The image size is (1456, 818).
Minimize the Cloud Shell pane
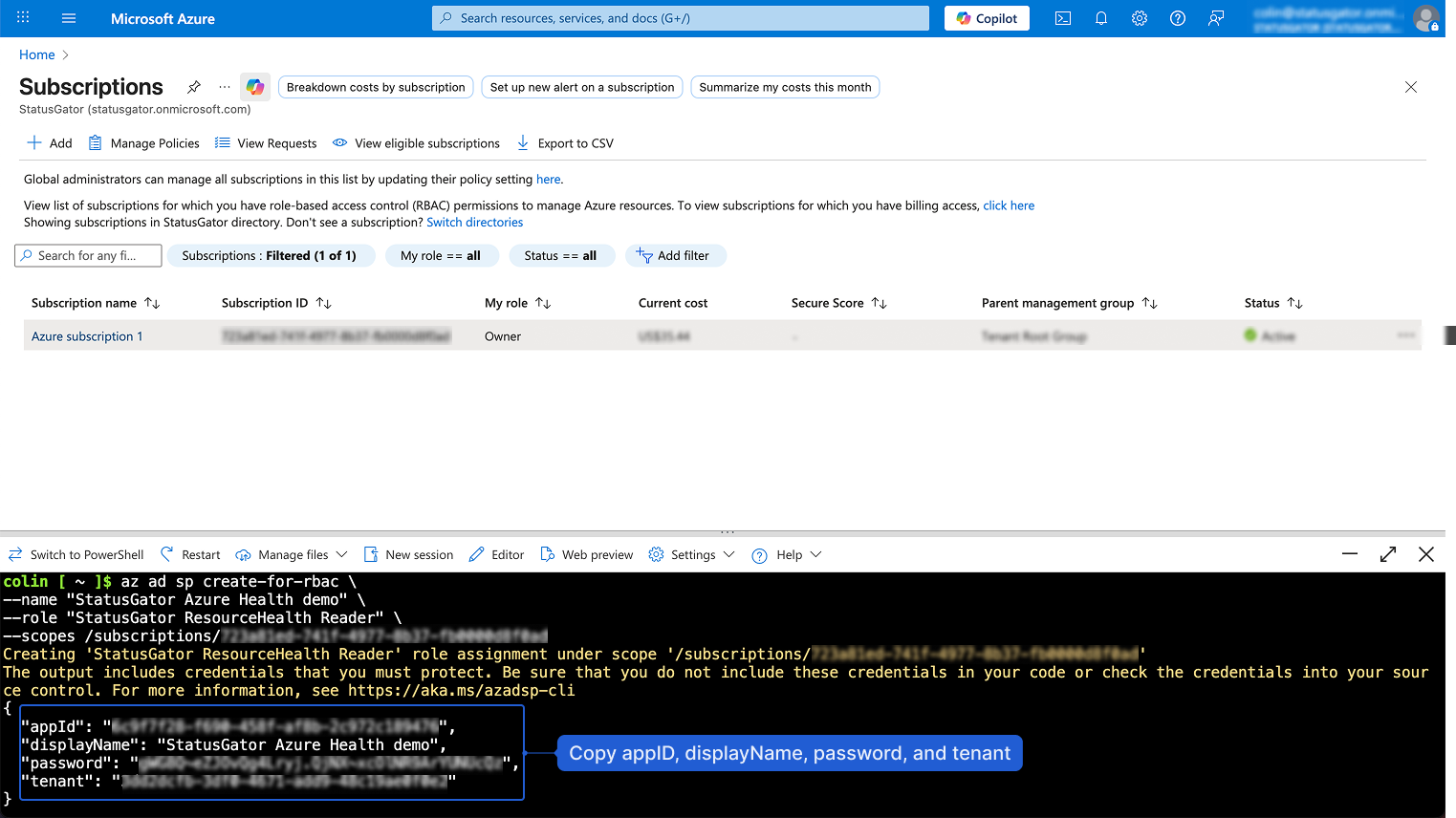[x=1350, y=554]
